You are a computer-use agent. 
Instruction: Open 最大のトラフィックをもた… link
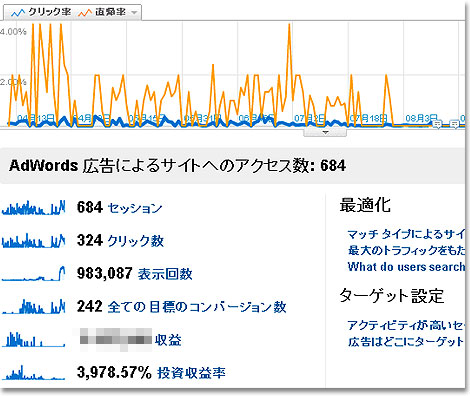tap(406, 250)
